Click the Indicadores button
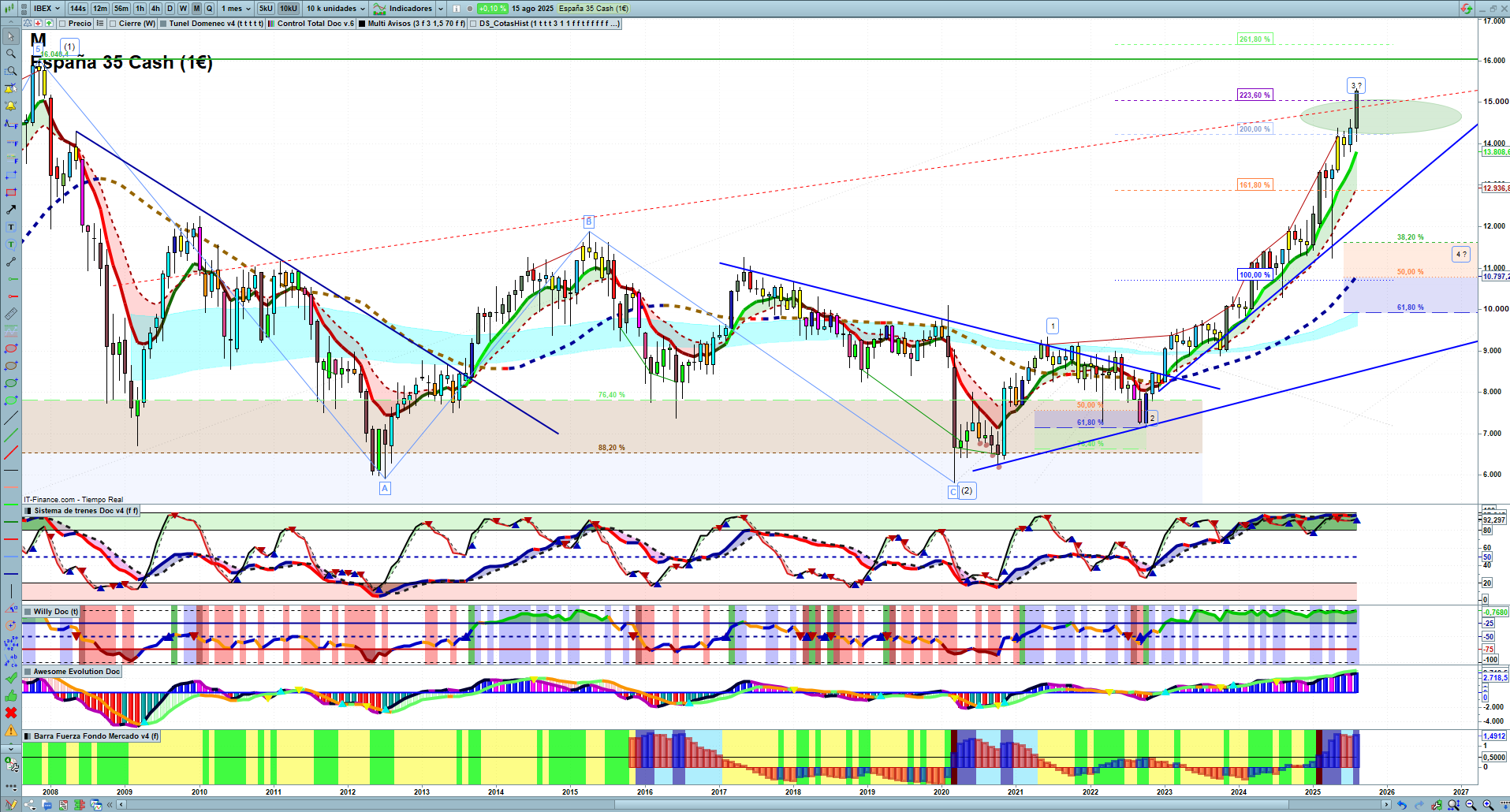Viewport: 1510px width, 812px height. [x=403, y=9]
